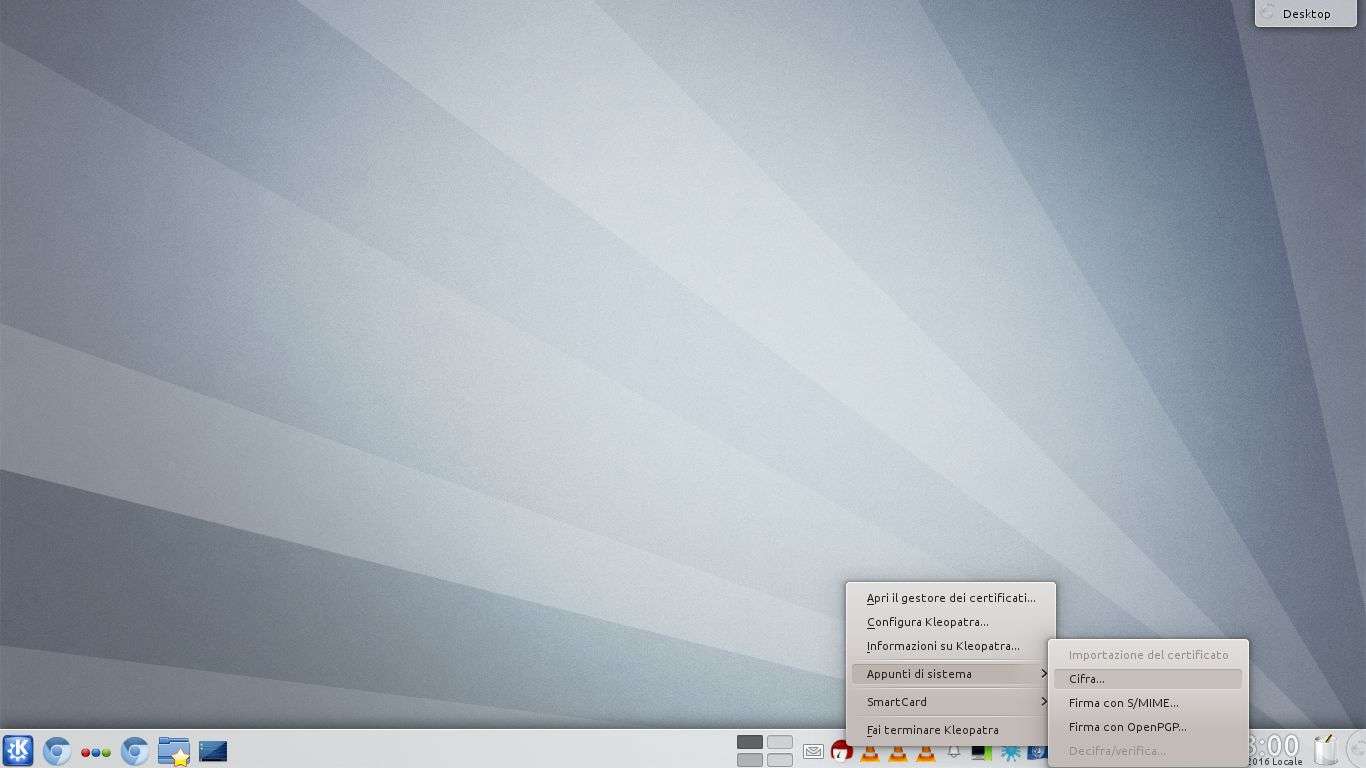Open the KDE application launcher

[x=18, y=750]
